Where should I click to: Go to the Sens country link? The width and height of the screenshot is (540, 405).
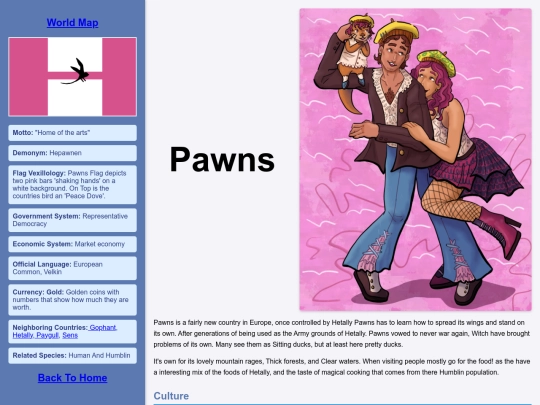(x=70, y=335)
